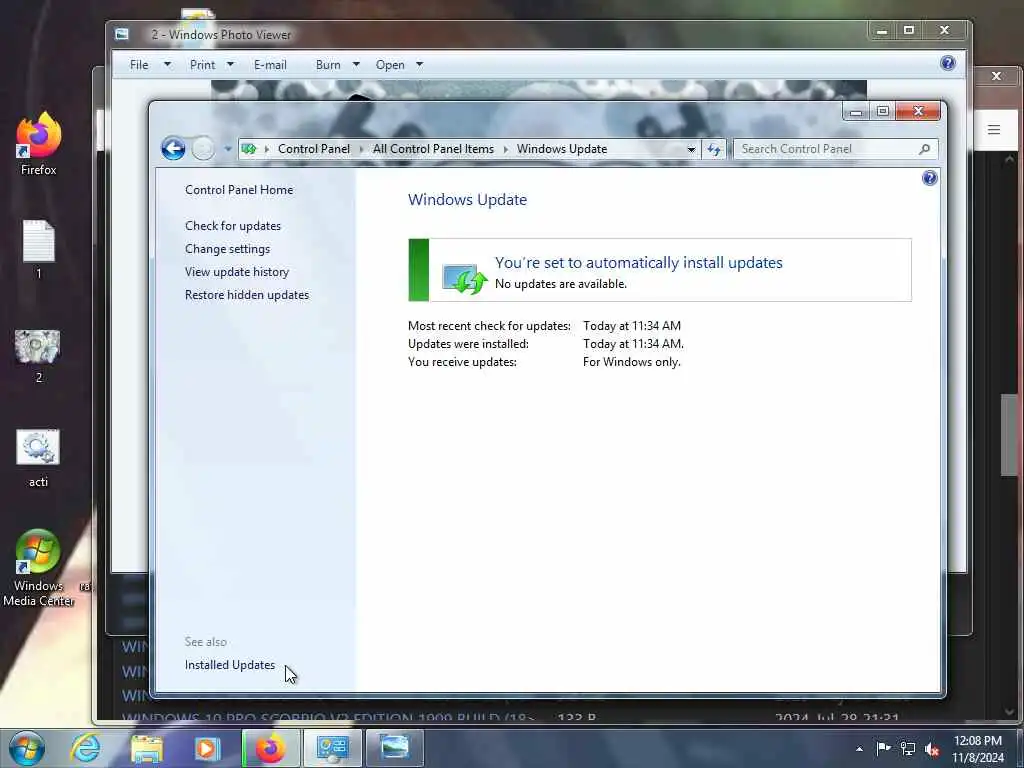
Task: Open the Print menu in Photo Viewer
Action: point(202,65)
